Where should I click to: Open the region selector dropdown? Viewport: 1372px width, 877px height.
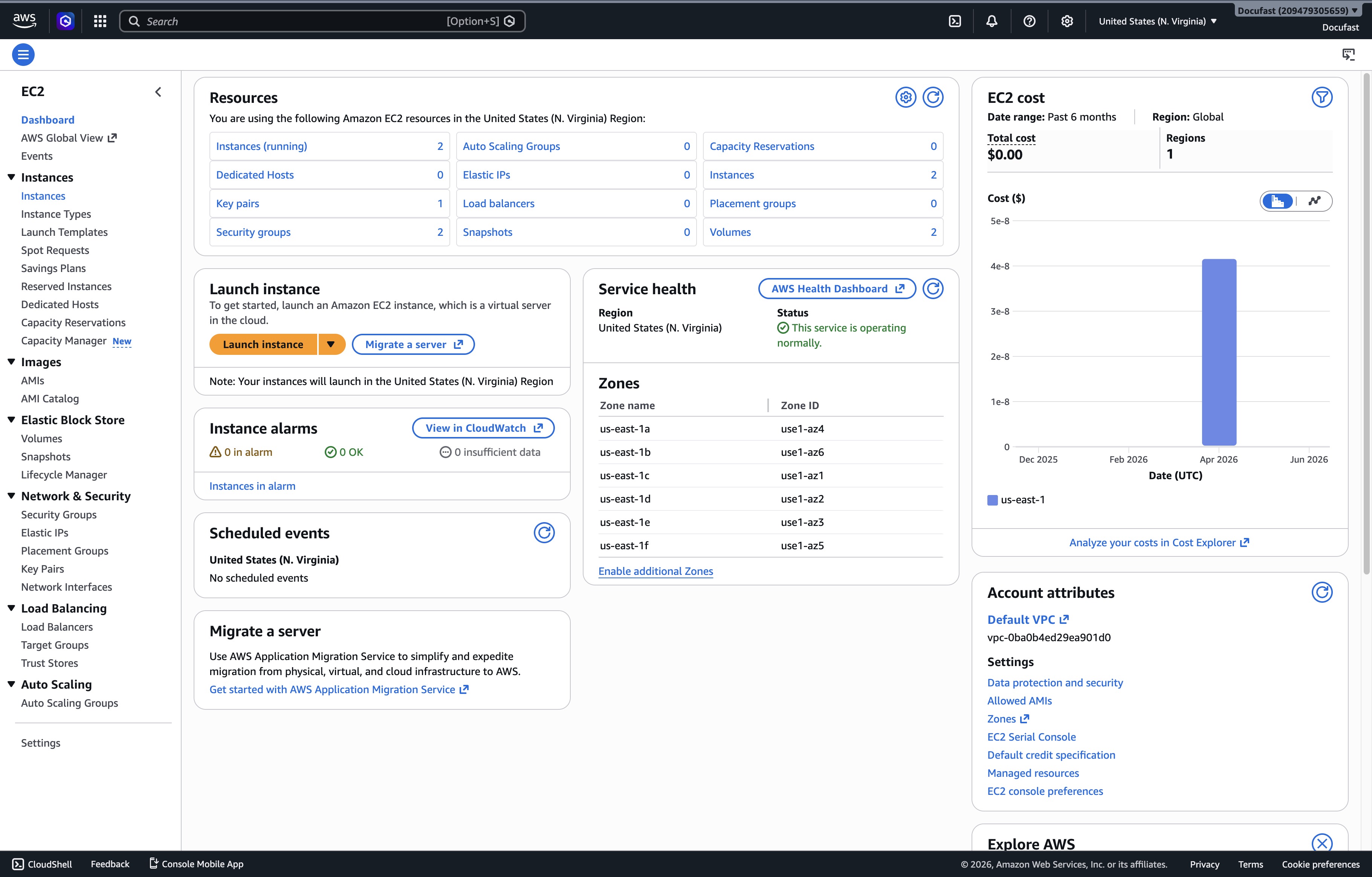[1158, 21]
